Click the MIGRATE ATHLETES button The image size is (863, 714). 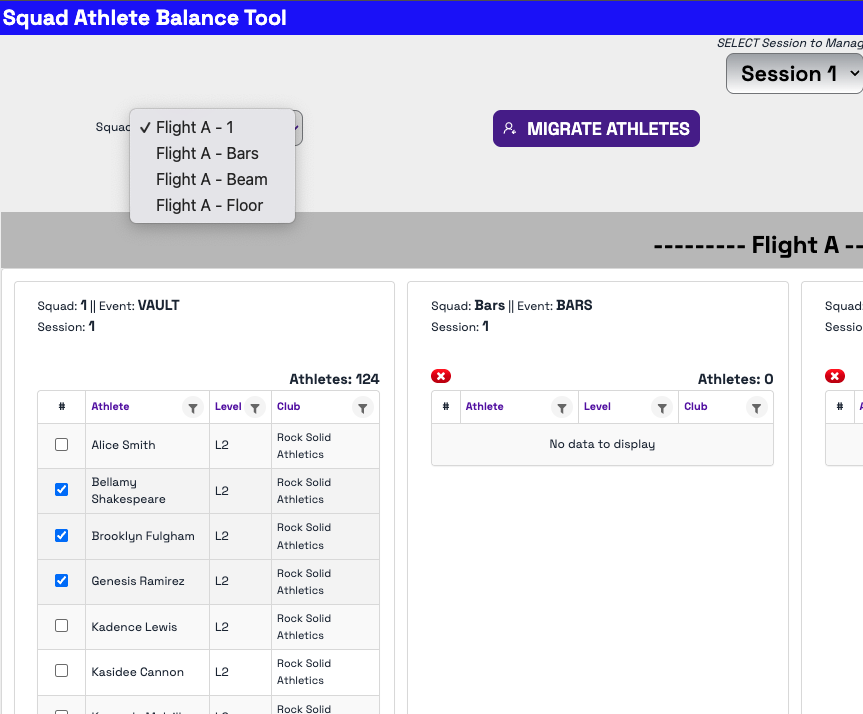(x=596, y=128)
